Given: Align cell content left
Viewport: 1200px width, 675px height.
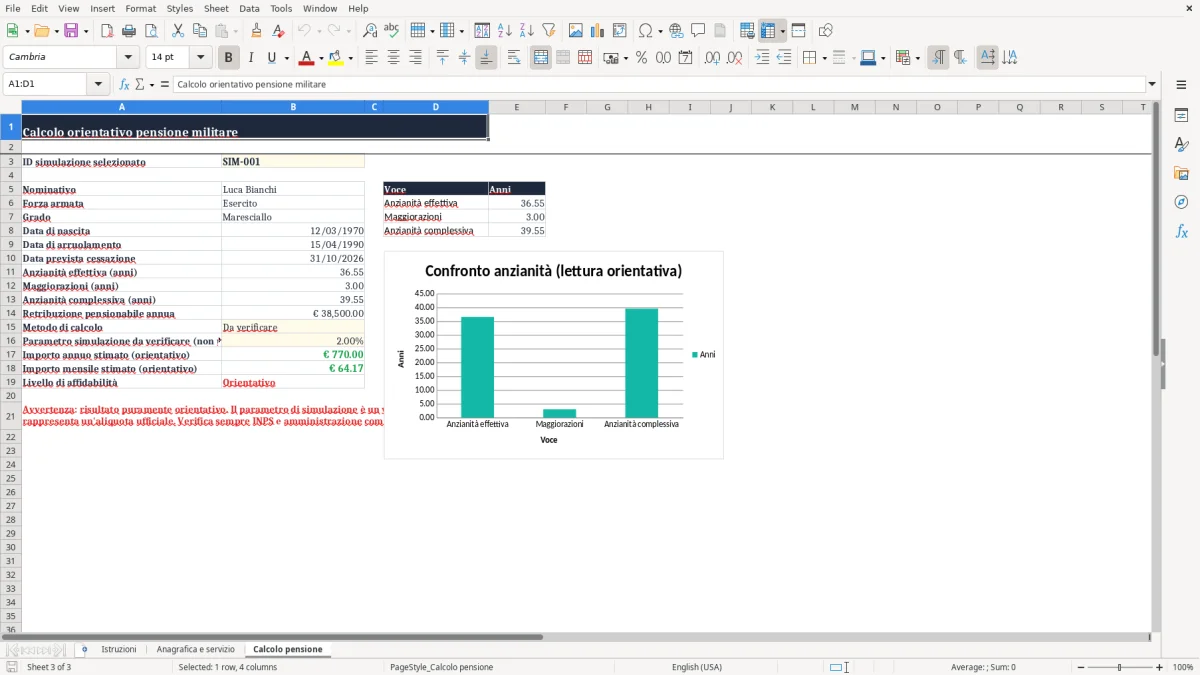Looking at the screenshot, I should (x=372, y=58).
